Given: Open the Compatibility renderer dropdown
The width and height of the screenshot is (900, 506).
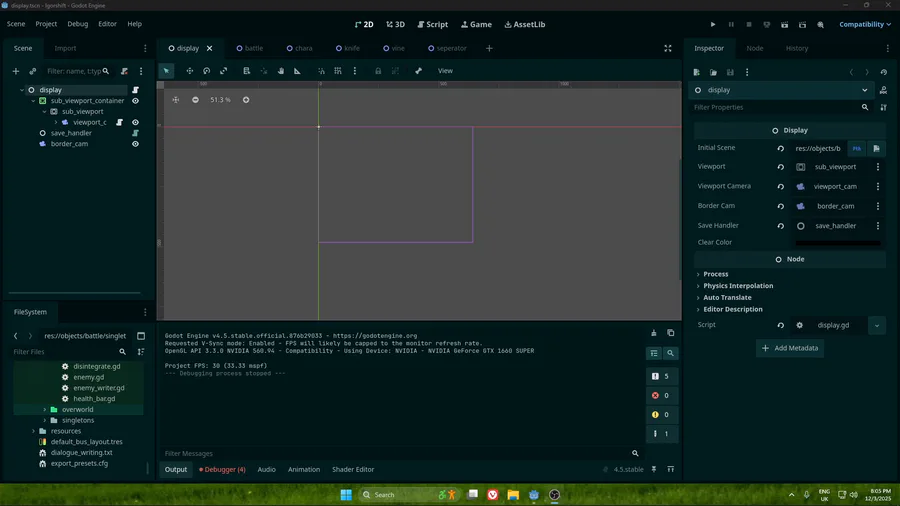Looking at the screenshot, I should pyautogui.click(x=865, y=25).
